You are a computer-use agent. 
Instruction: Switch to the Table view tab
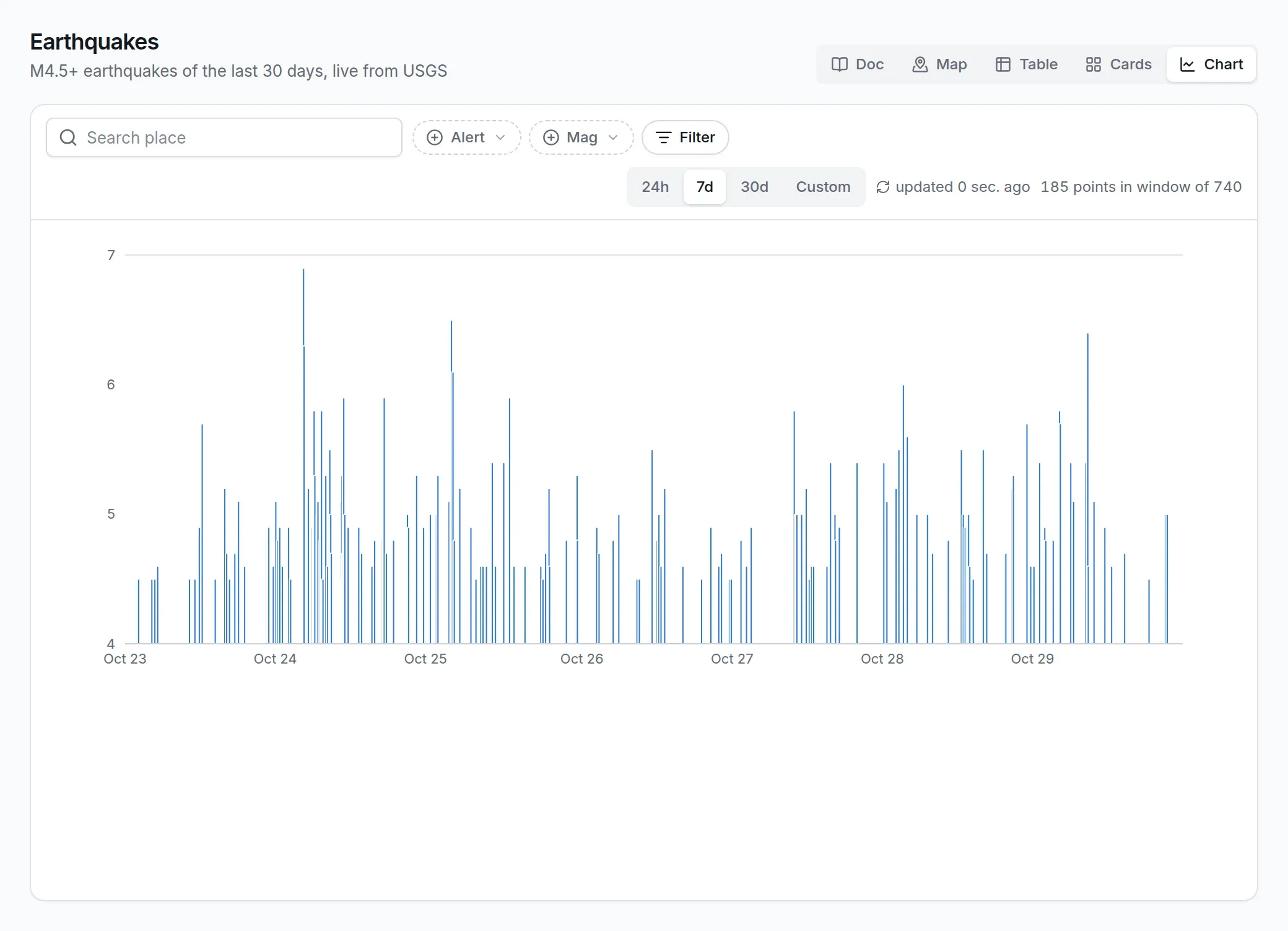click(1026, 64)
